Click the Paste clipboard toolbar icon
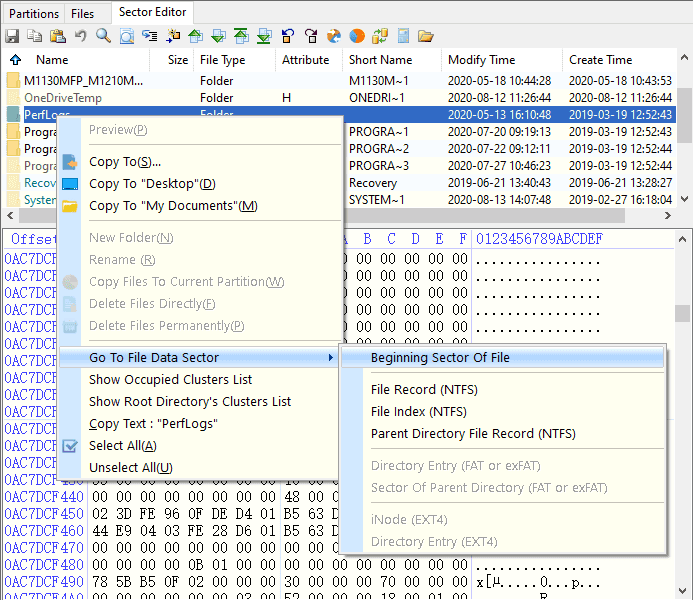The height and width of the screenshot is (600, 693). 58,36
